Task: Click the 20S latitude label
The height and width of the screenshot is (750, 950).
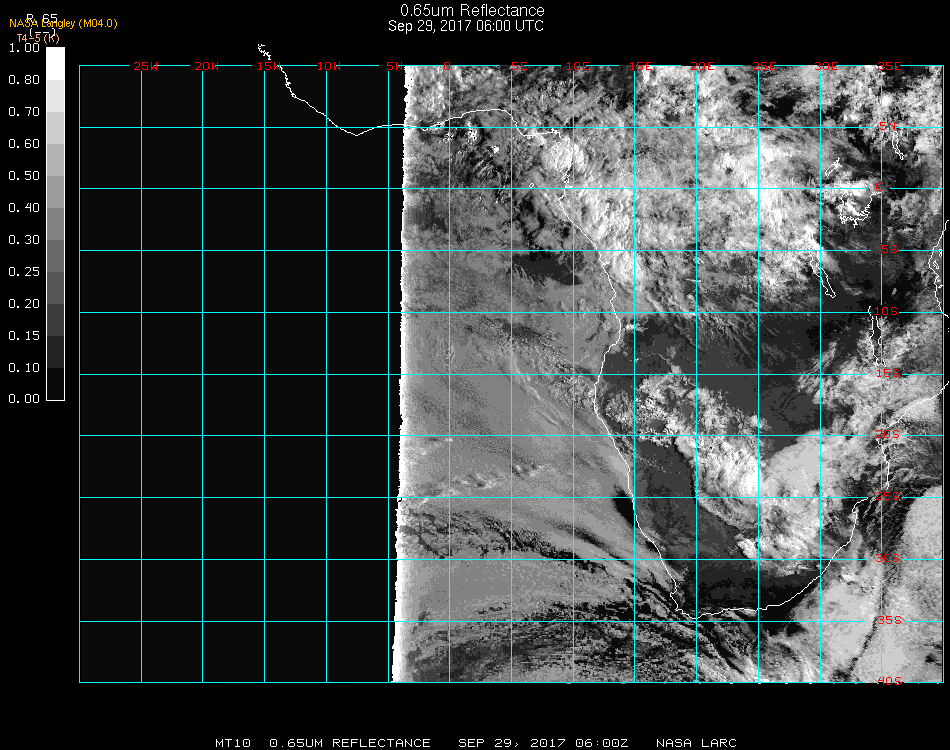Action: (888, 434)
